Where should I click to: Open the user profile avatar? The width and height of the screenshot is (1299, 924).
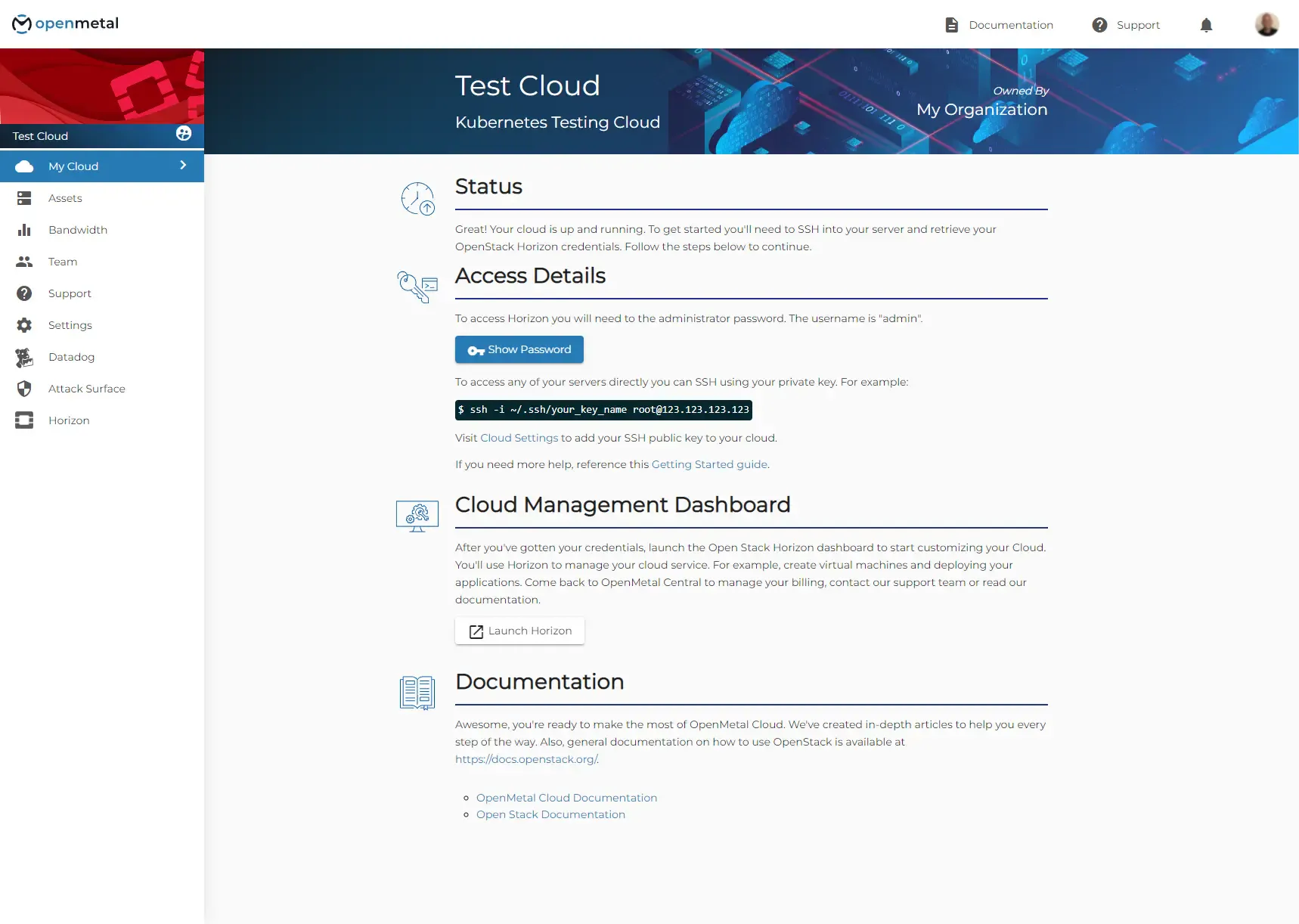[1266, 24]
